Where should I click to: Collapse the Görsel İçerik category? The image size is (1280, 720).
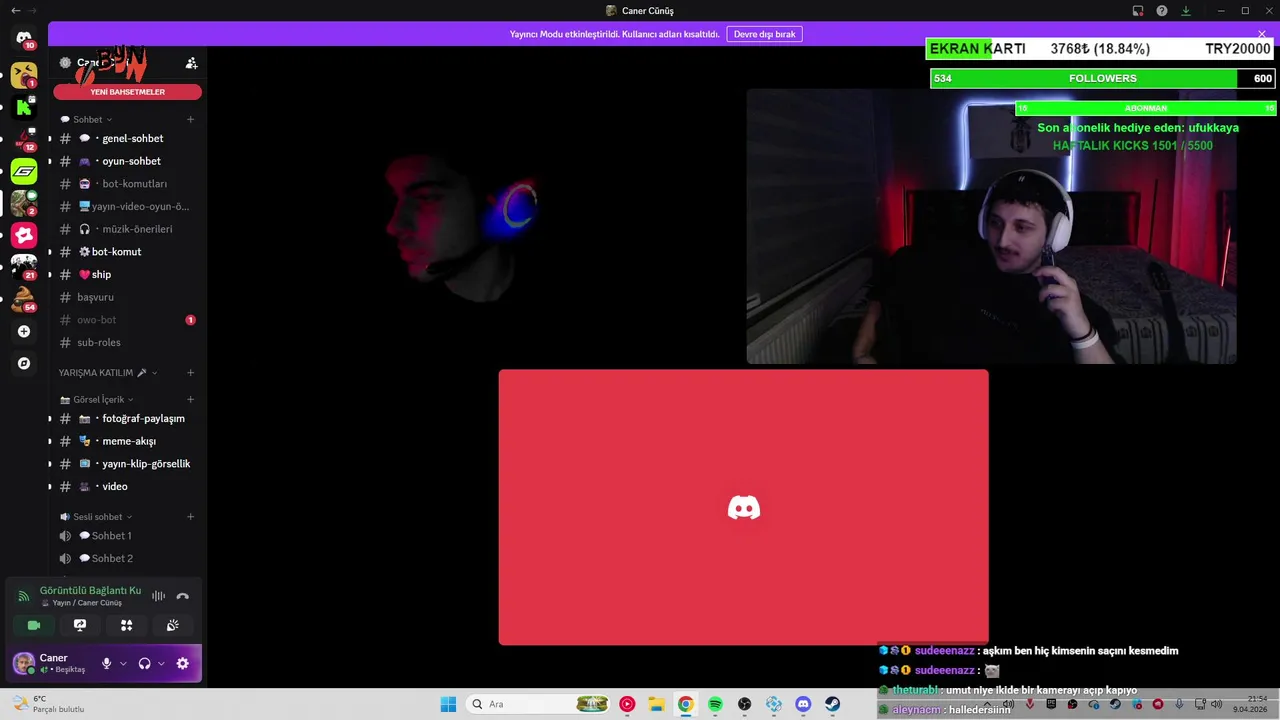(x=97, y=399)
